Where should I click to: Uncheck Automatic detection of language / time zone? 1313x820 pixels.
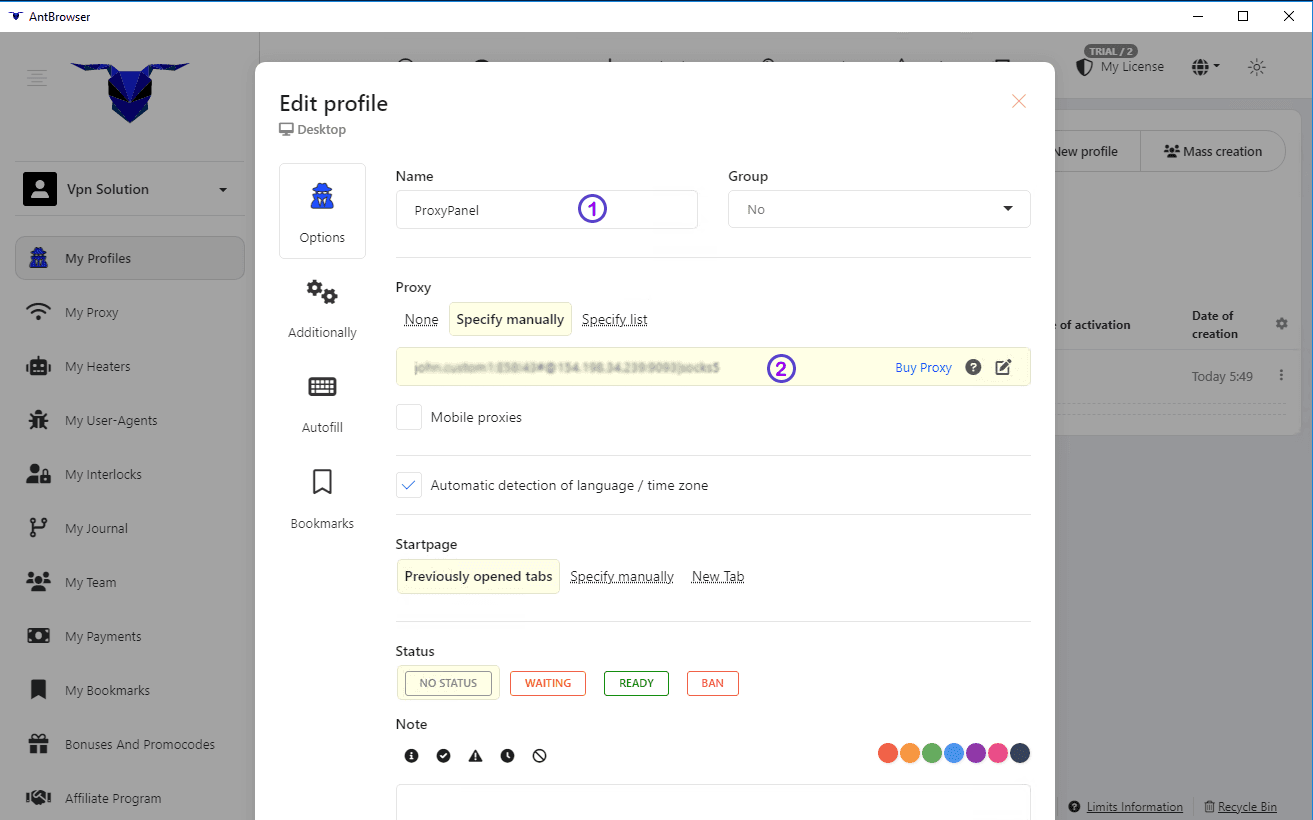coord(409,485)
